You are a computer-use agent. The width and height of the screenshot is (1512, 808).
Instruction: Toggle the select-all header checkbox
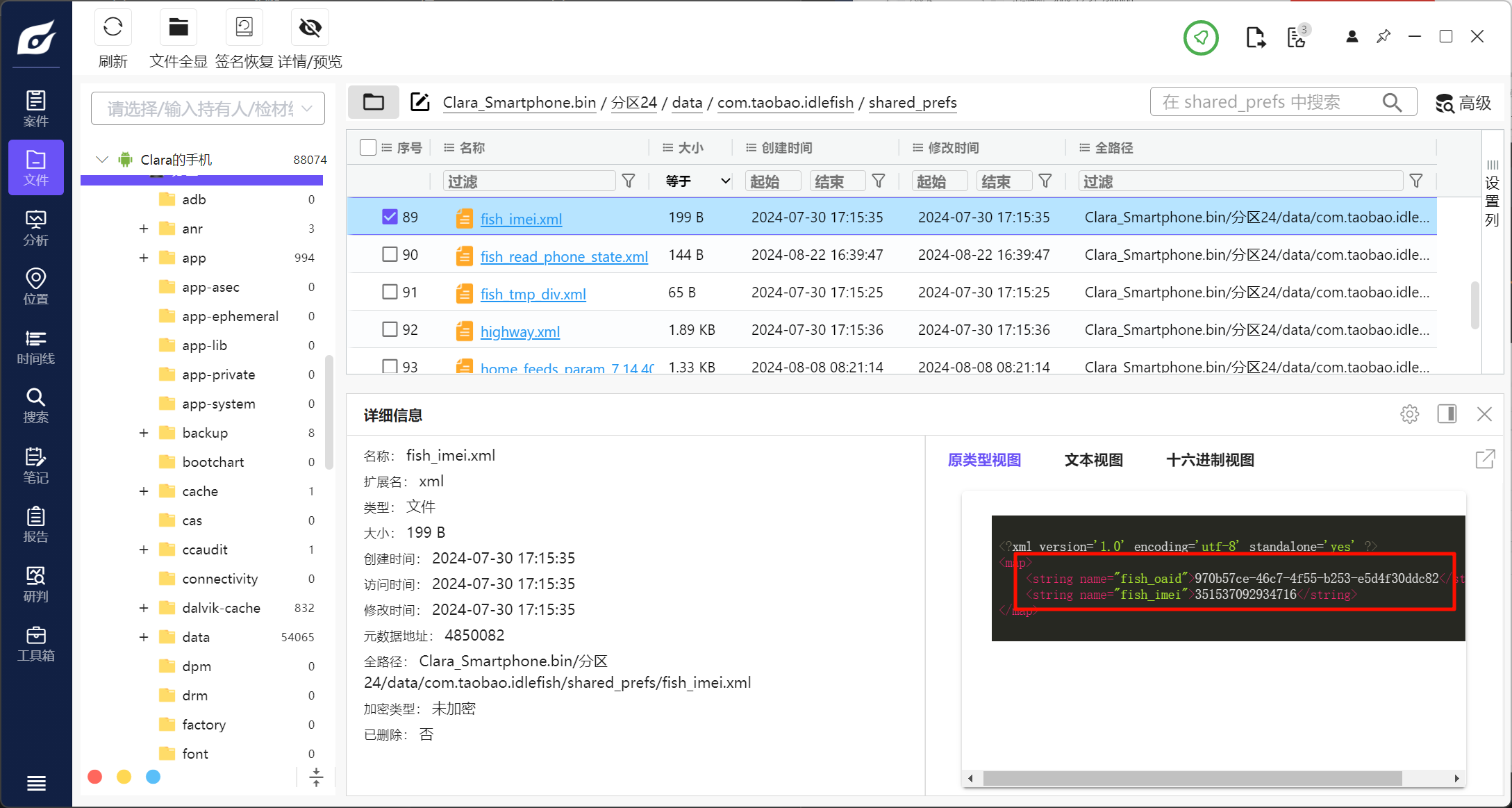click(x=368, y=147)
